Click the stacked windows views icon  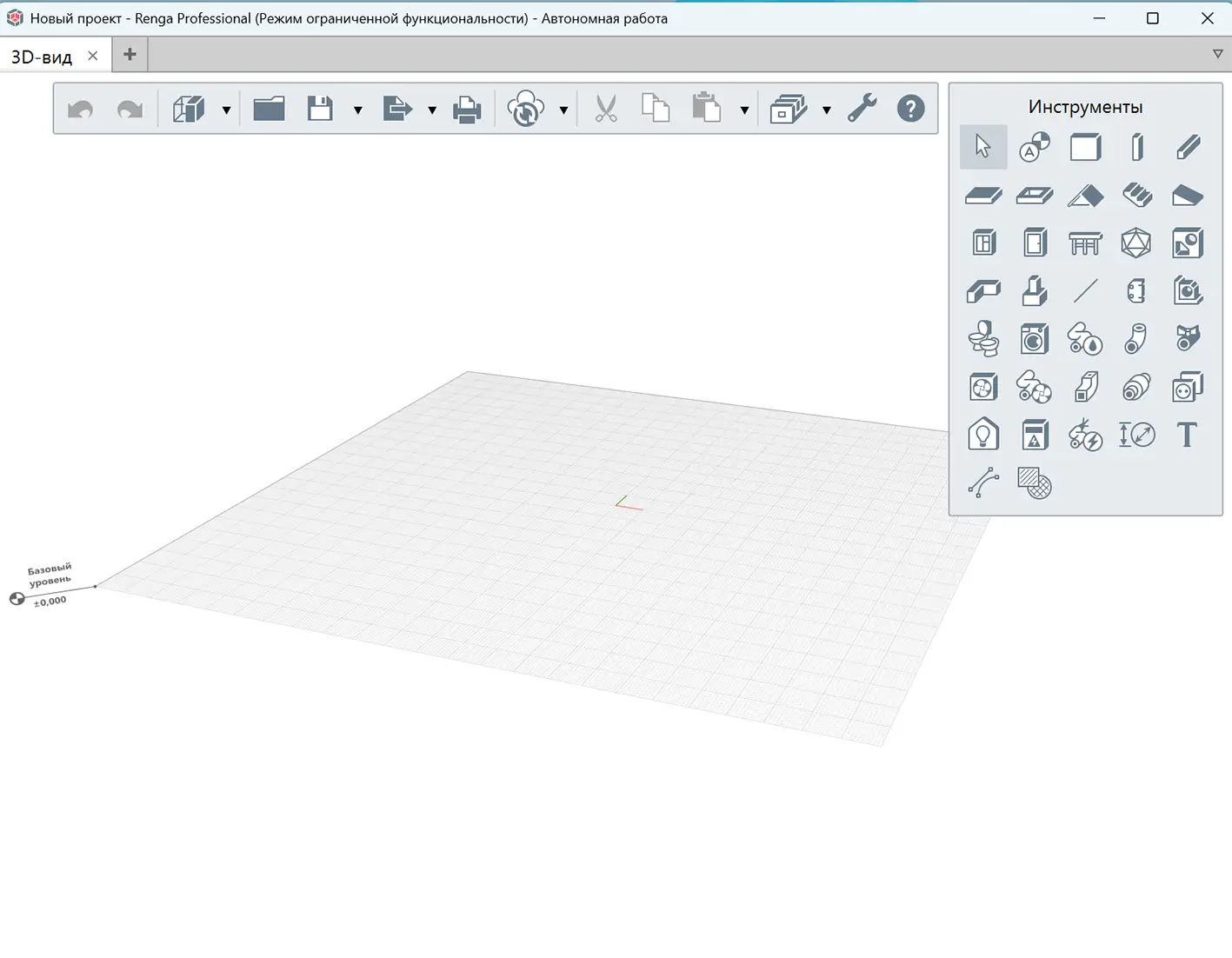789,110
